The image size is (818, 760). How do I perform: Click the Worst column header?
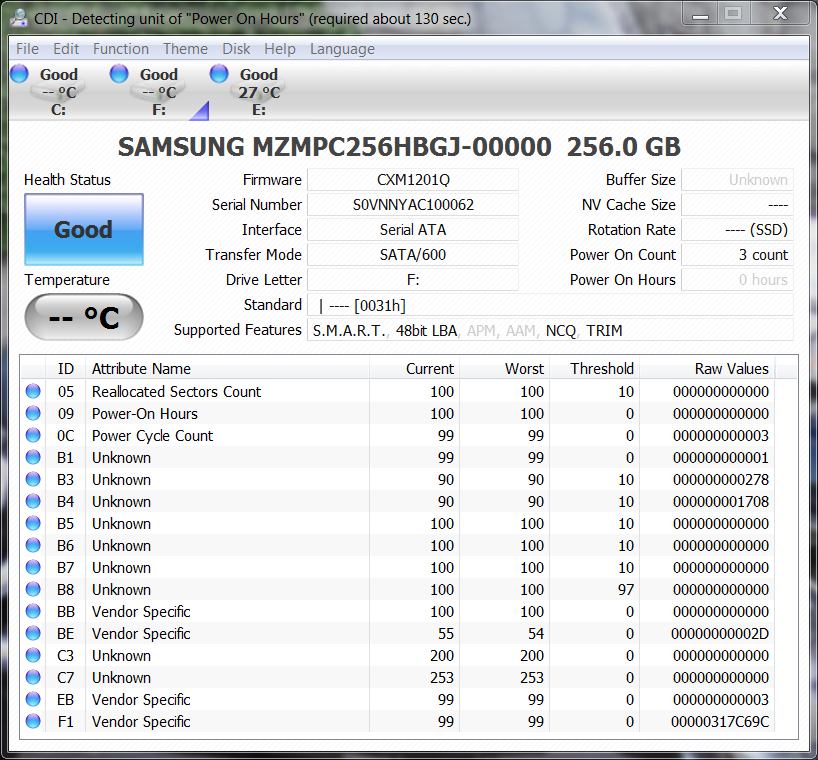click(x=504, y=369)
